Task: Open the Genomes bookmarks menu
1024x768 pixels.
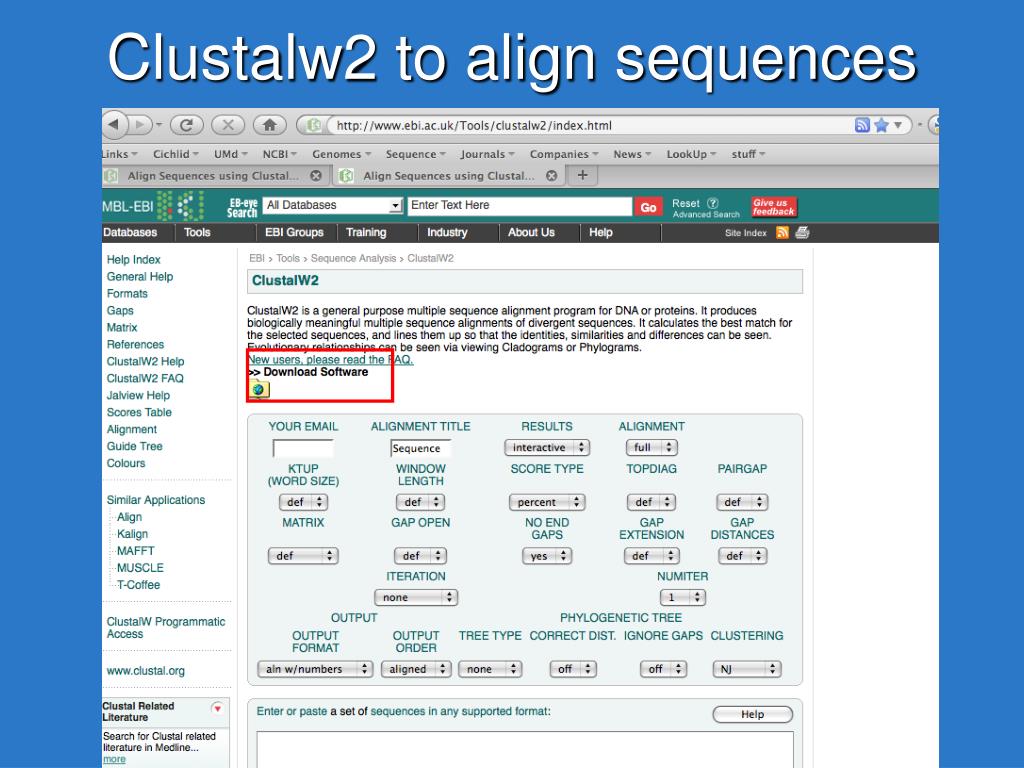Action: (342, 154)
